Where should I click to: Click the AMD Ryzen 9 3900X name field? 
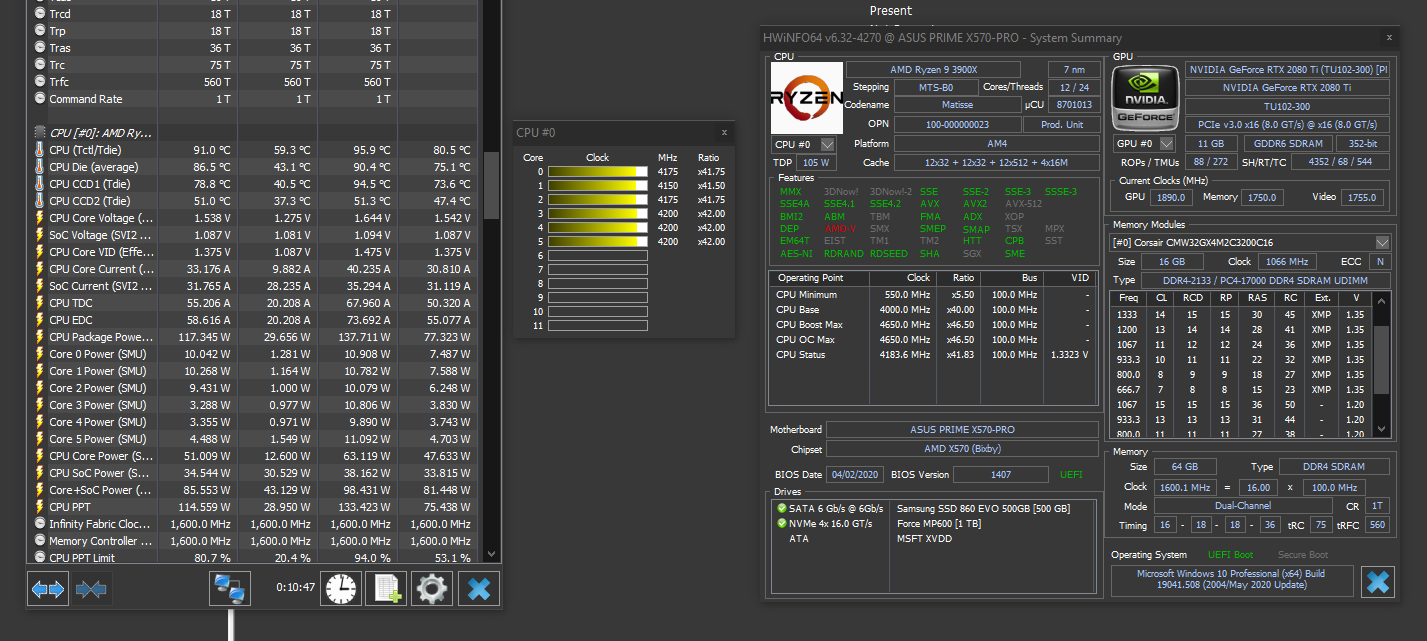pos(933,69)
